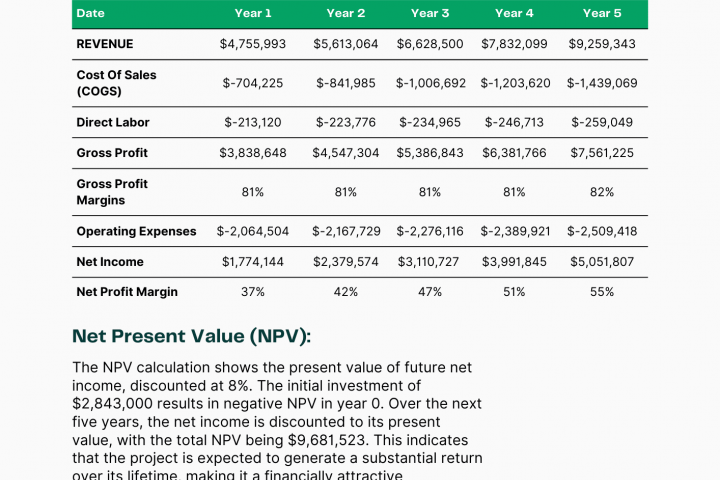720x480 pixels.
Task: Click the REVENUE row label
Action: coord(105,44)
